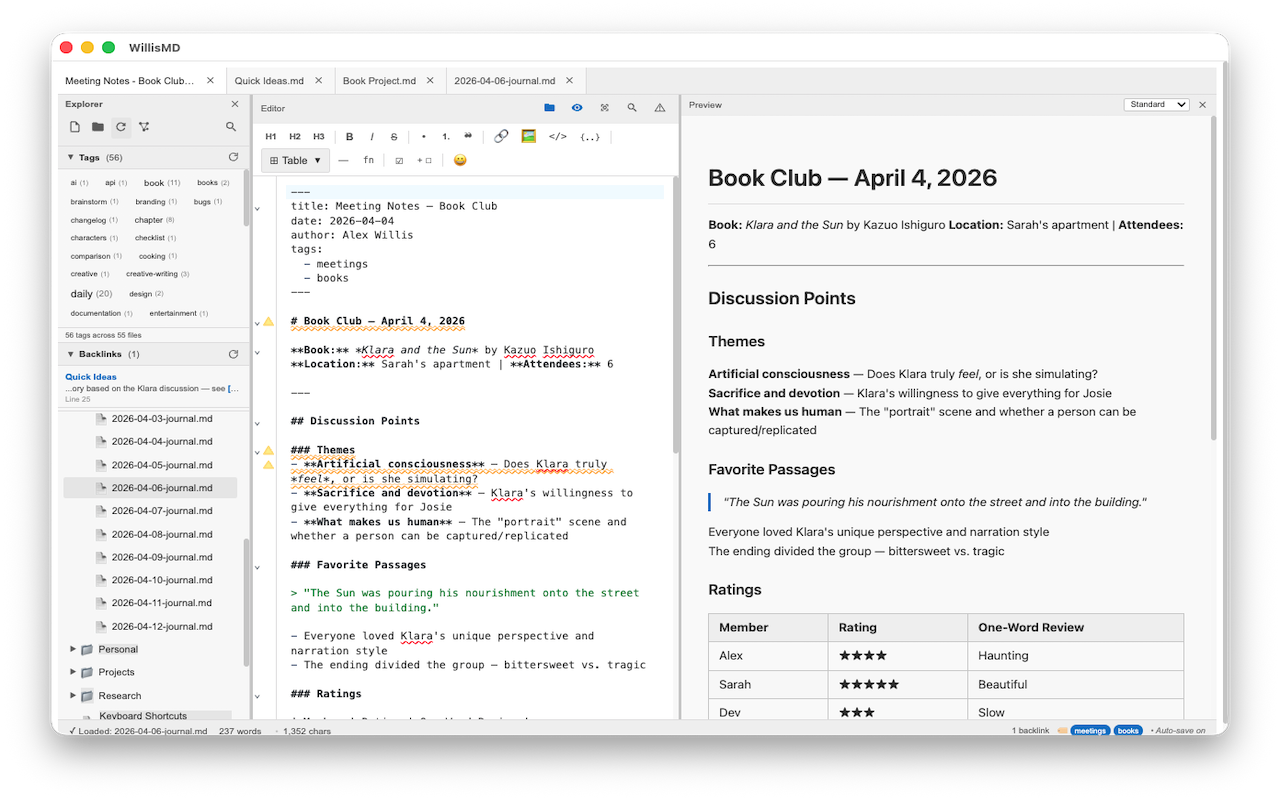Create a new file in the Explorer
Screen dimensions: 1280x800
[74, 127]
